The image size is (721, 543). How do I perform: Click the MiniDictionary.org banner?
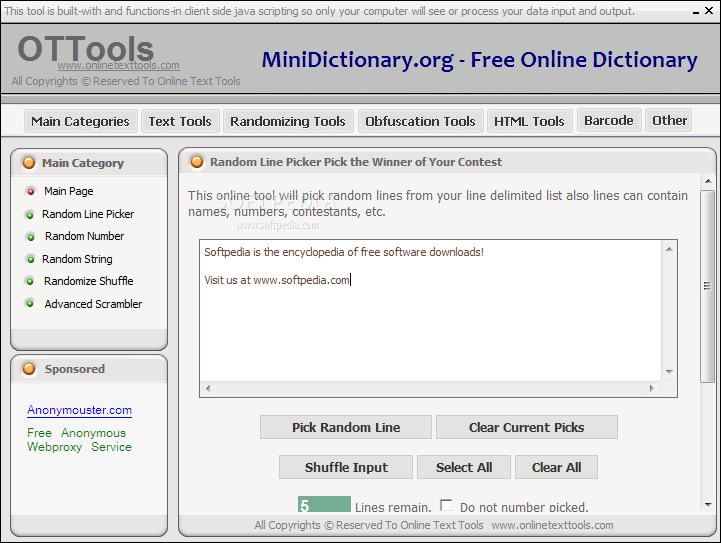pyautogui.click(x=479, y=60)
